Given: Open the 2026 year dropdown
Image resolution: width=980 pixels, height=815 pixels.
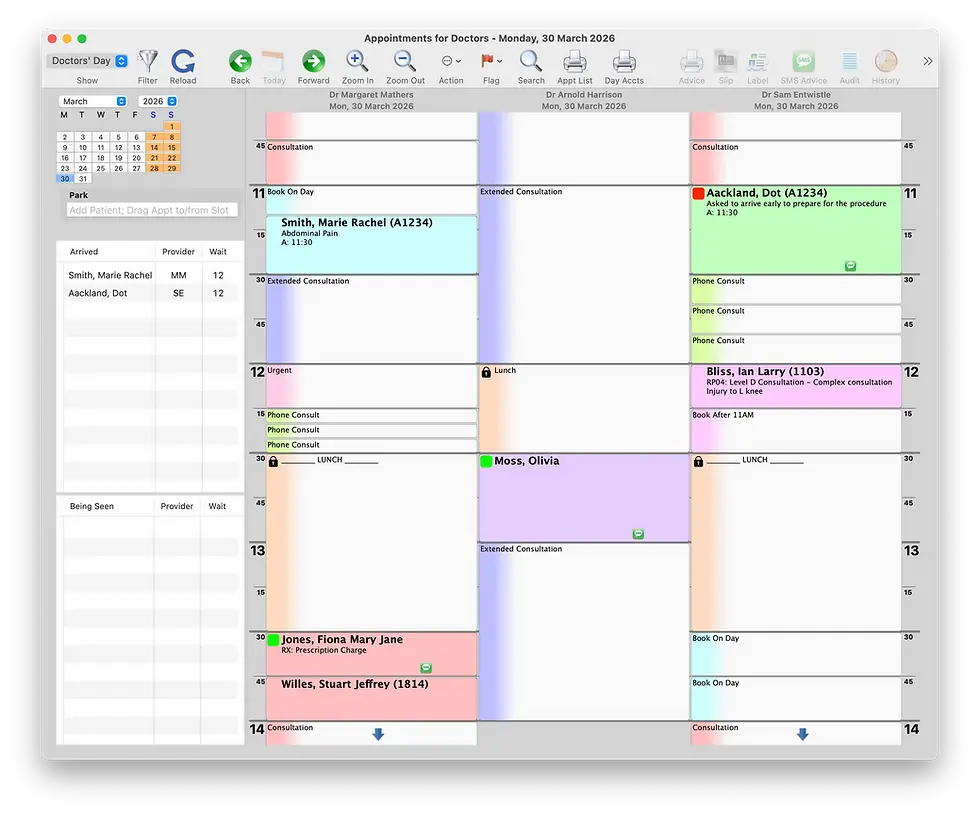Looking at the screenshot, I should (158, 101).
